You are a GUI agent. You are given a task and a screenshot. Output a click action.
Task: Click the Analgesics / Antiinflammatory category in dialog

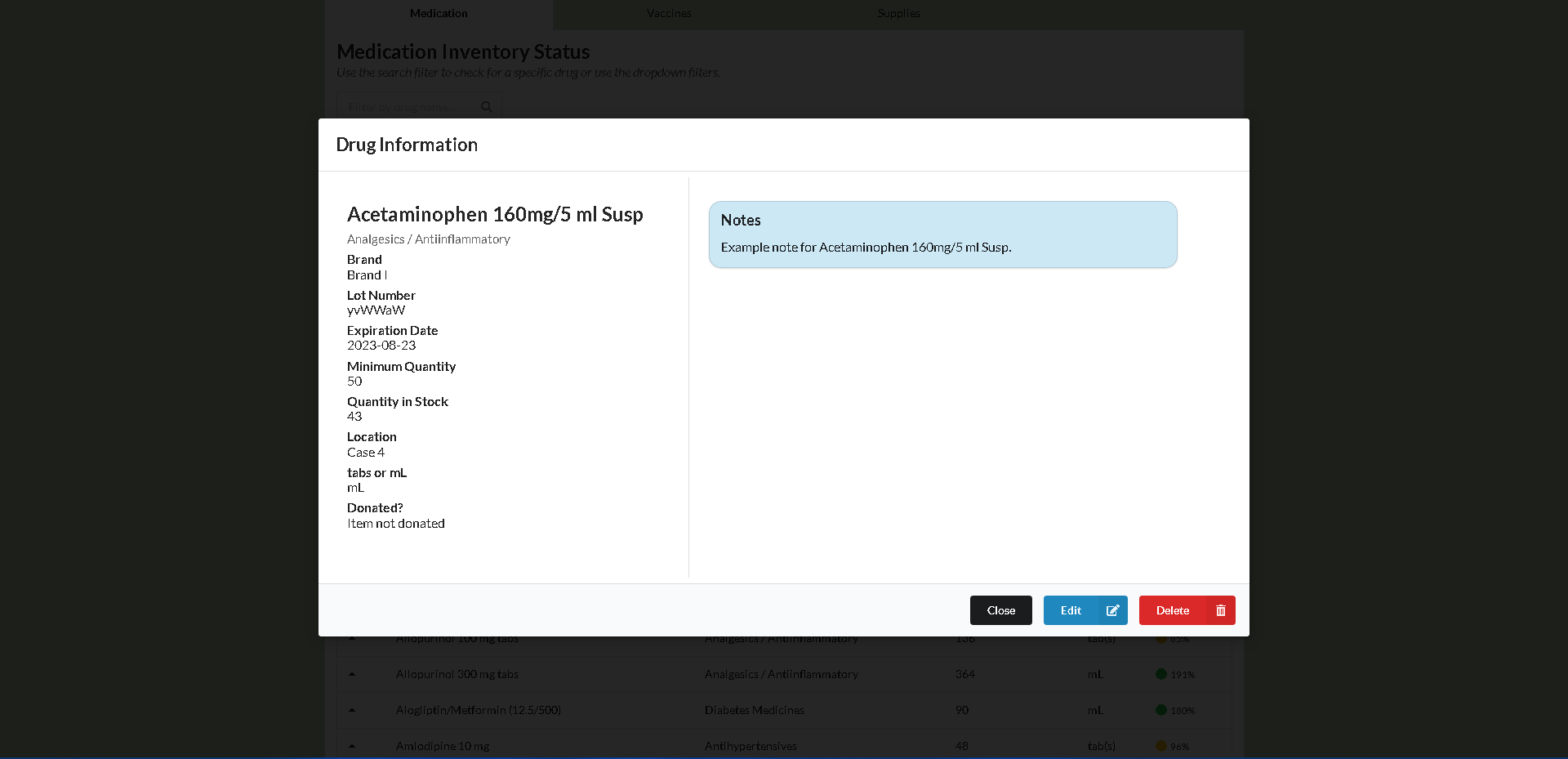(429, 239)
